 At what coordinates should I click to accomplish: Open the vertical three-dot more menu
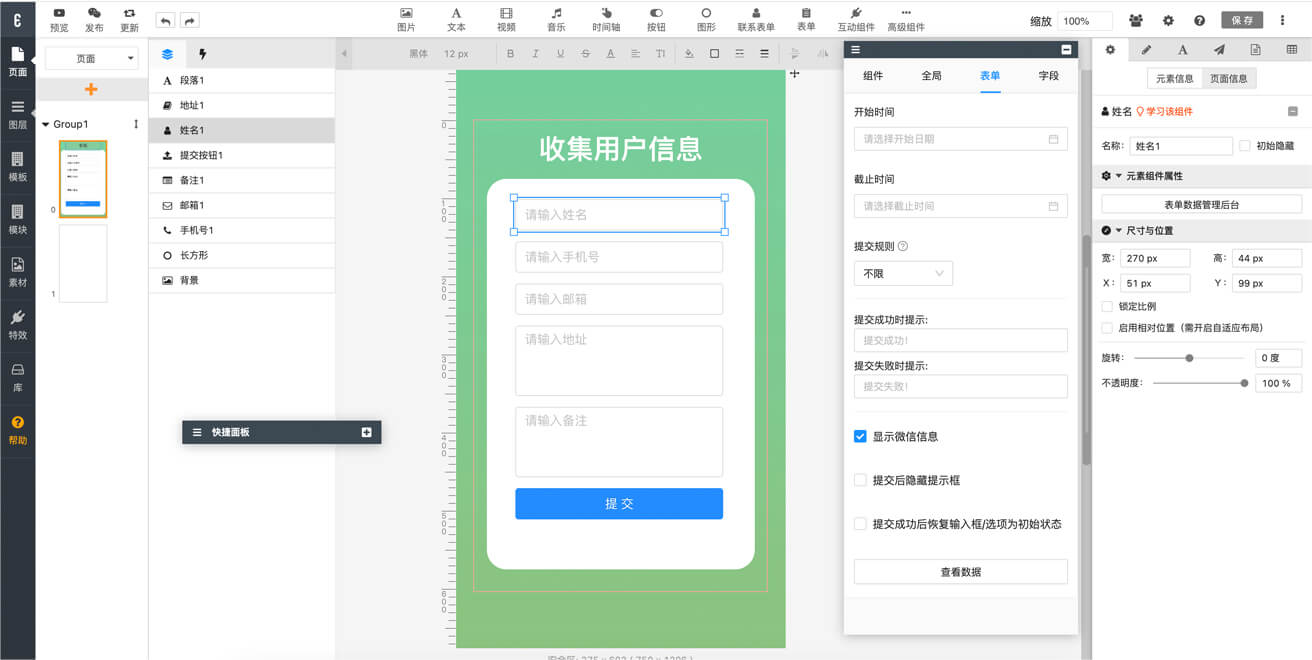coord(1283,20)
